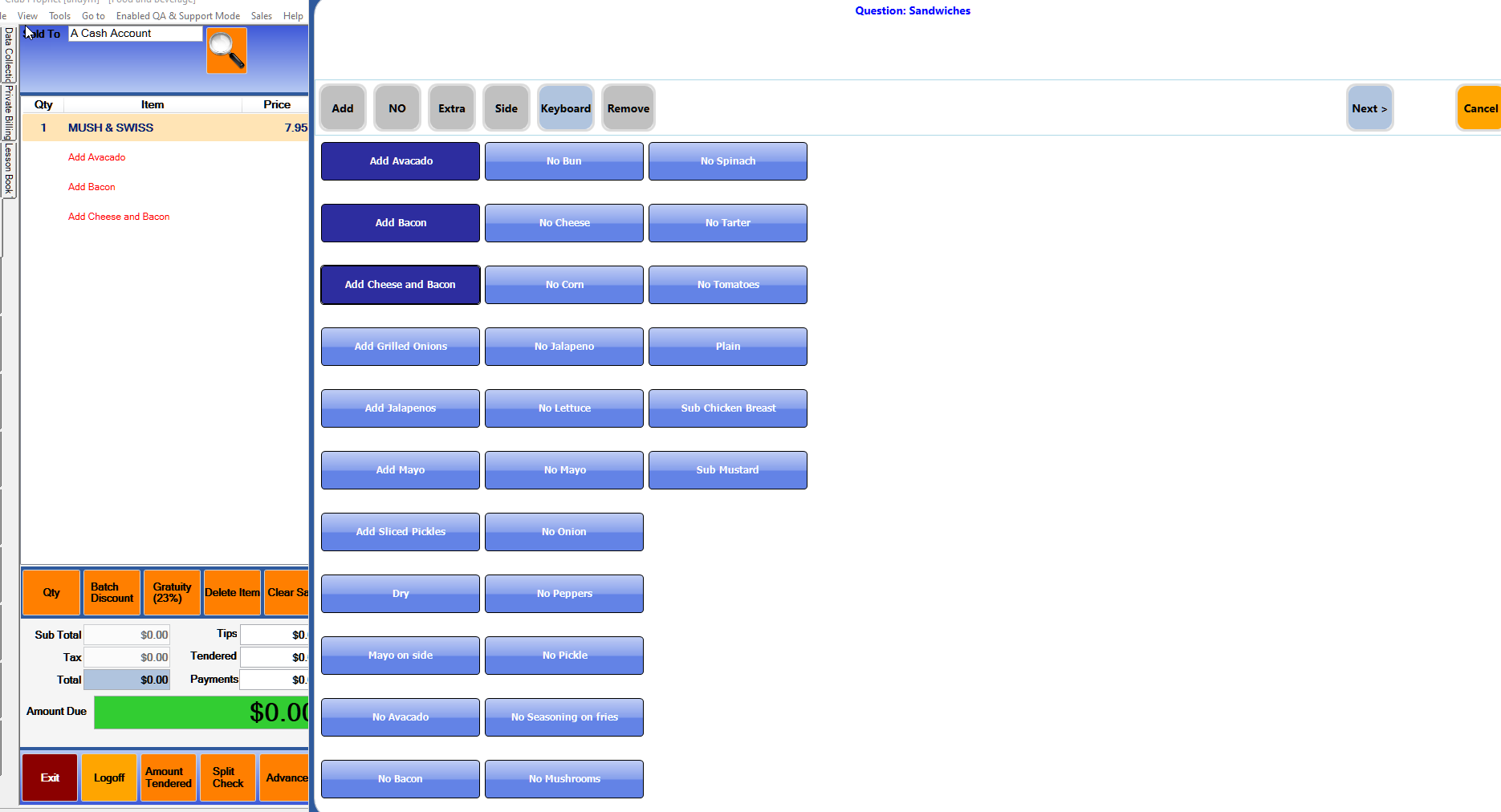Choose the No Jalapeno option
The width and height of the screenshot is (1501, 812).
tap(564, 347)
